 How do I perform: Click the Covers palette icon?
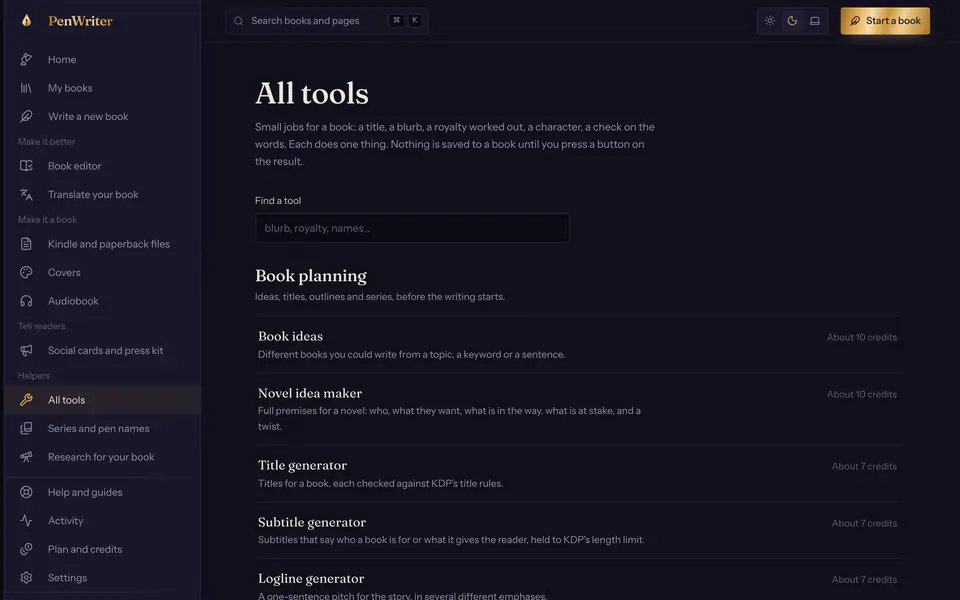(x=26, y=272)
